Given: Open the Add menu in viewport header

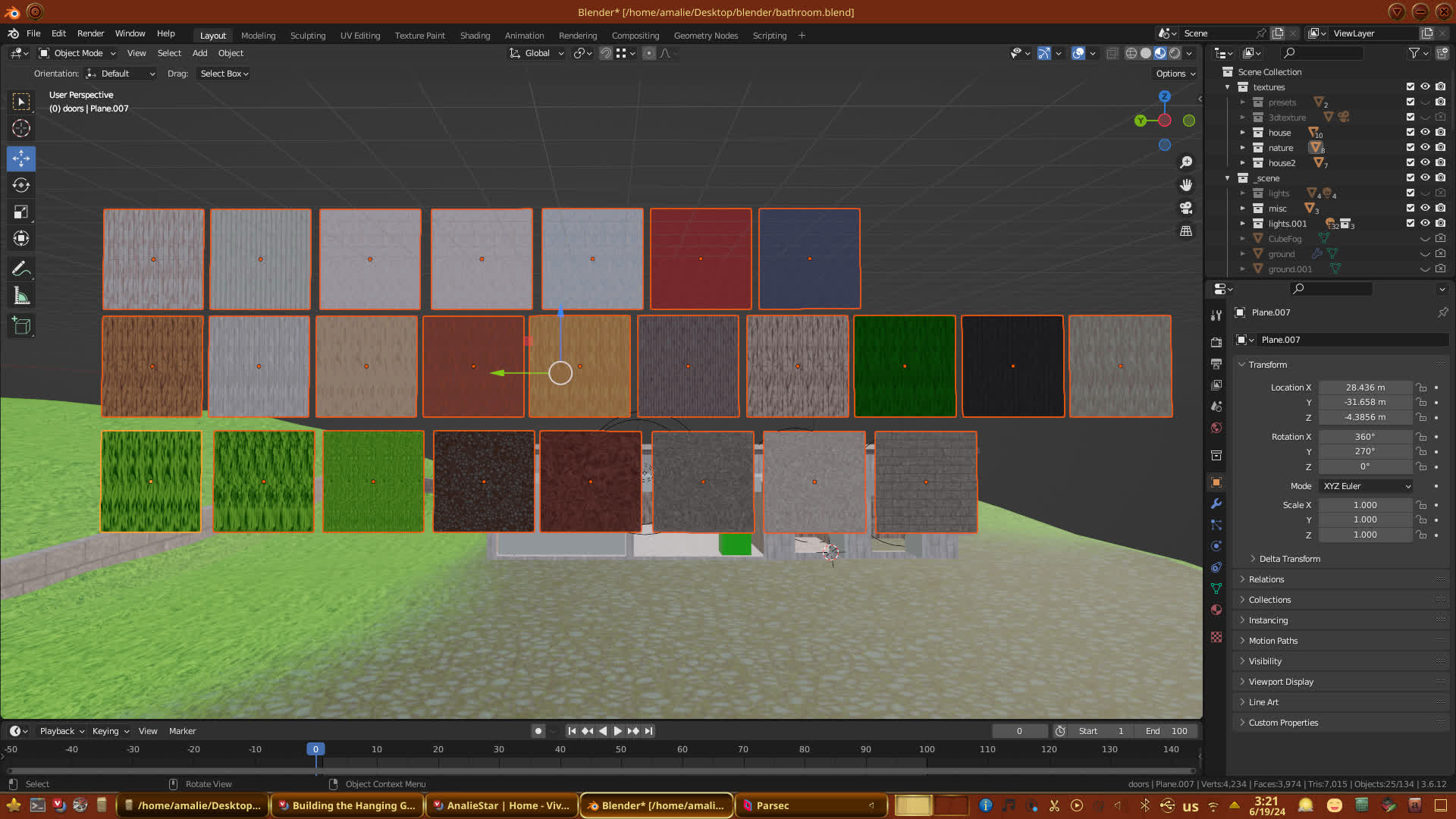Looking at the screenshot, I should pos(199,53).
